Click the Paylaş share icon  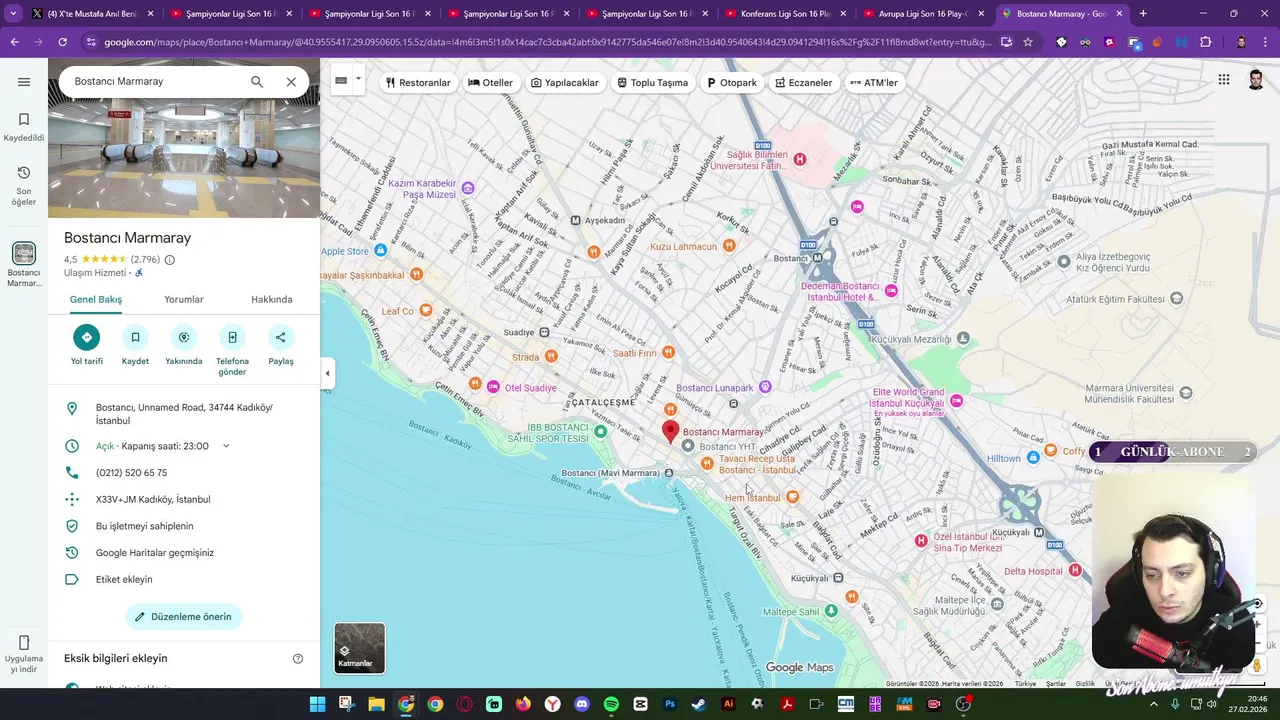click(x=281, y=337)
